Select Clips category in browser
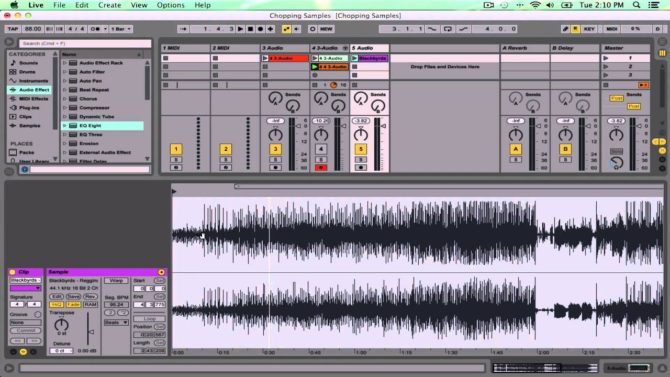The height and width of the screenshot is (377, 670). [25, 117]
